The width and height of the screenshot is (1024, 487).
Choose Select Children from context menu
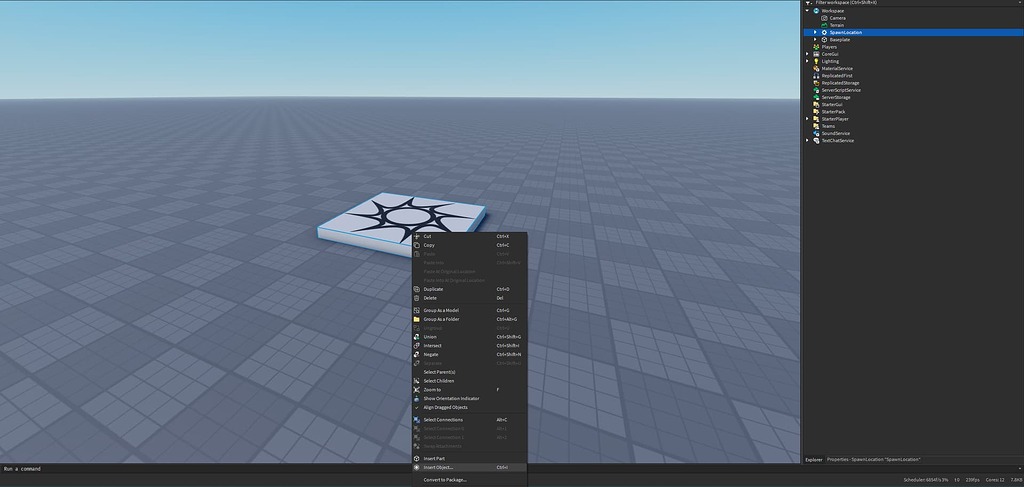(x=469, y=381)
